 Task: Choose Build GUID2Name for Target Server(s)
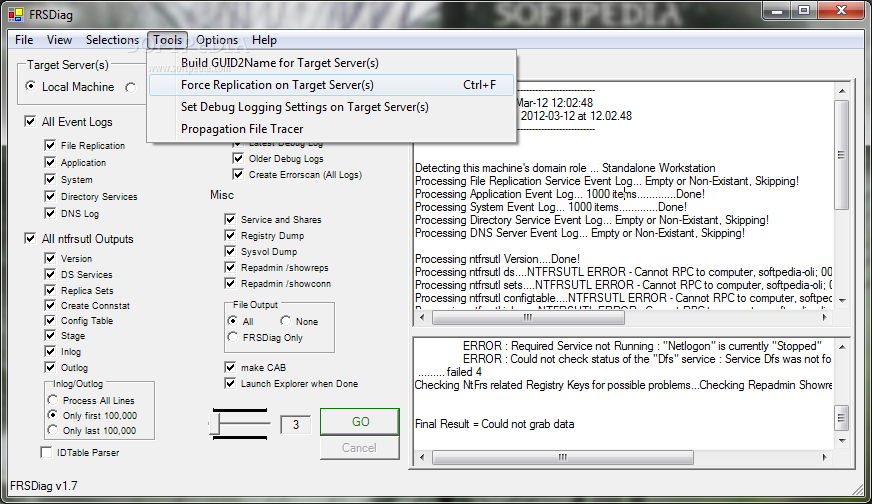click(x=331, y=63)
